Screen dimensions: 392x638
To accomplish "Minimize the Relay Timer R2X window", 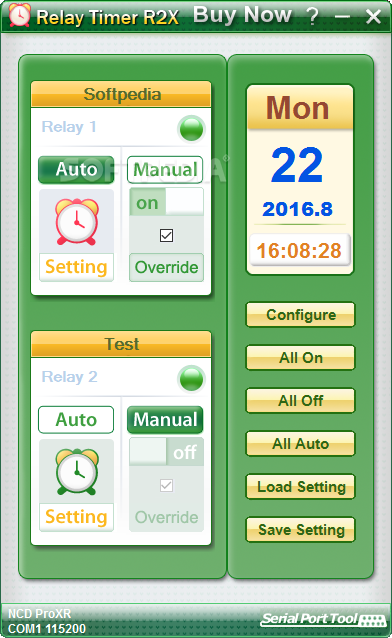I will (342, 17).
